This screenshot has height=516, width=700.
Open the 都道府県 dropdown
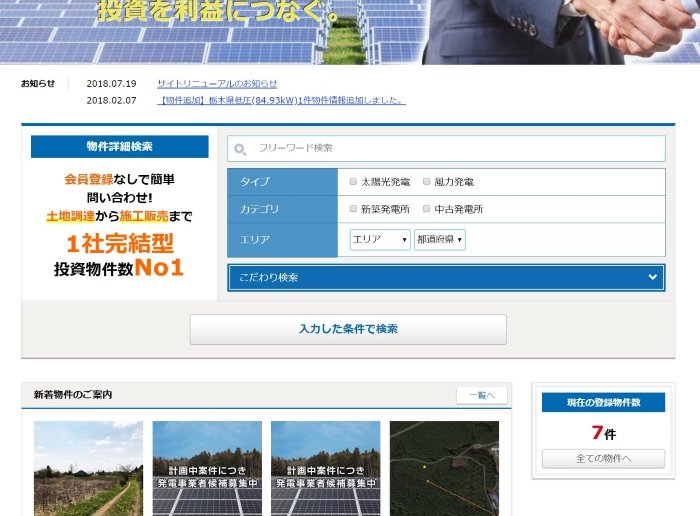440,240
